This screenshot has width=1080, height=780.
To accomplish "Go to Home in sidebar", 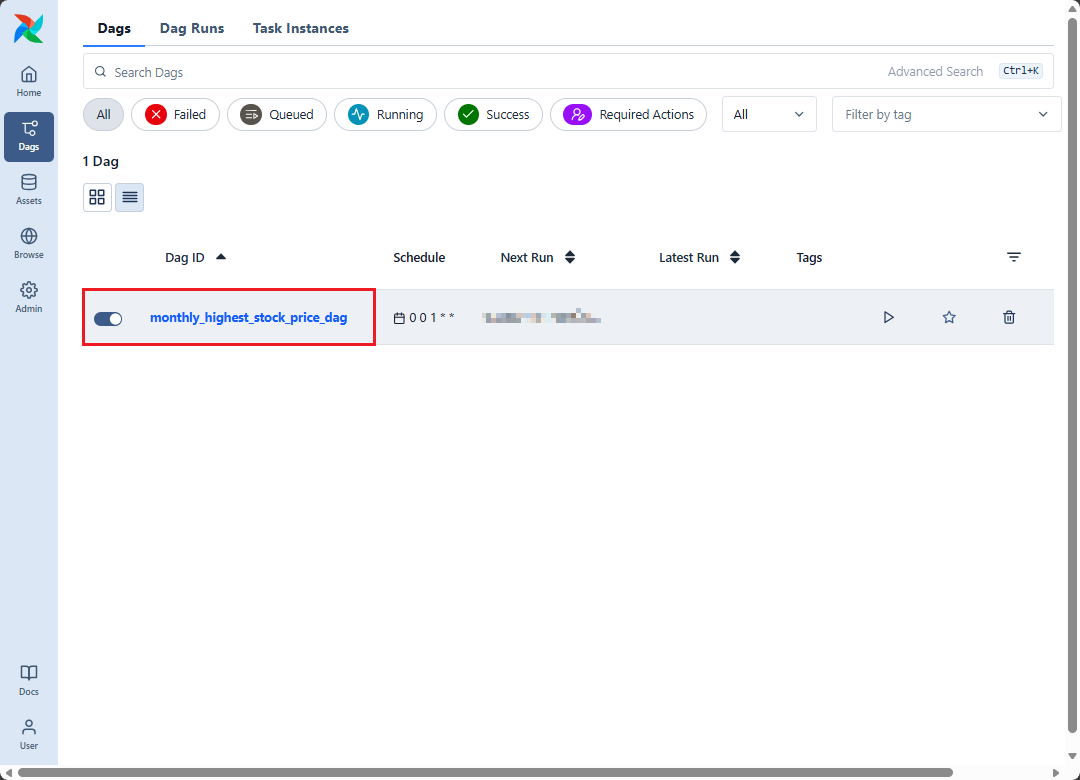I will pos(29,81).
